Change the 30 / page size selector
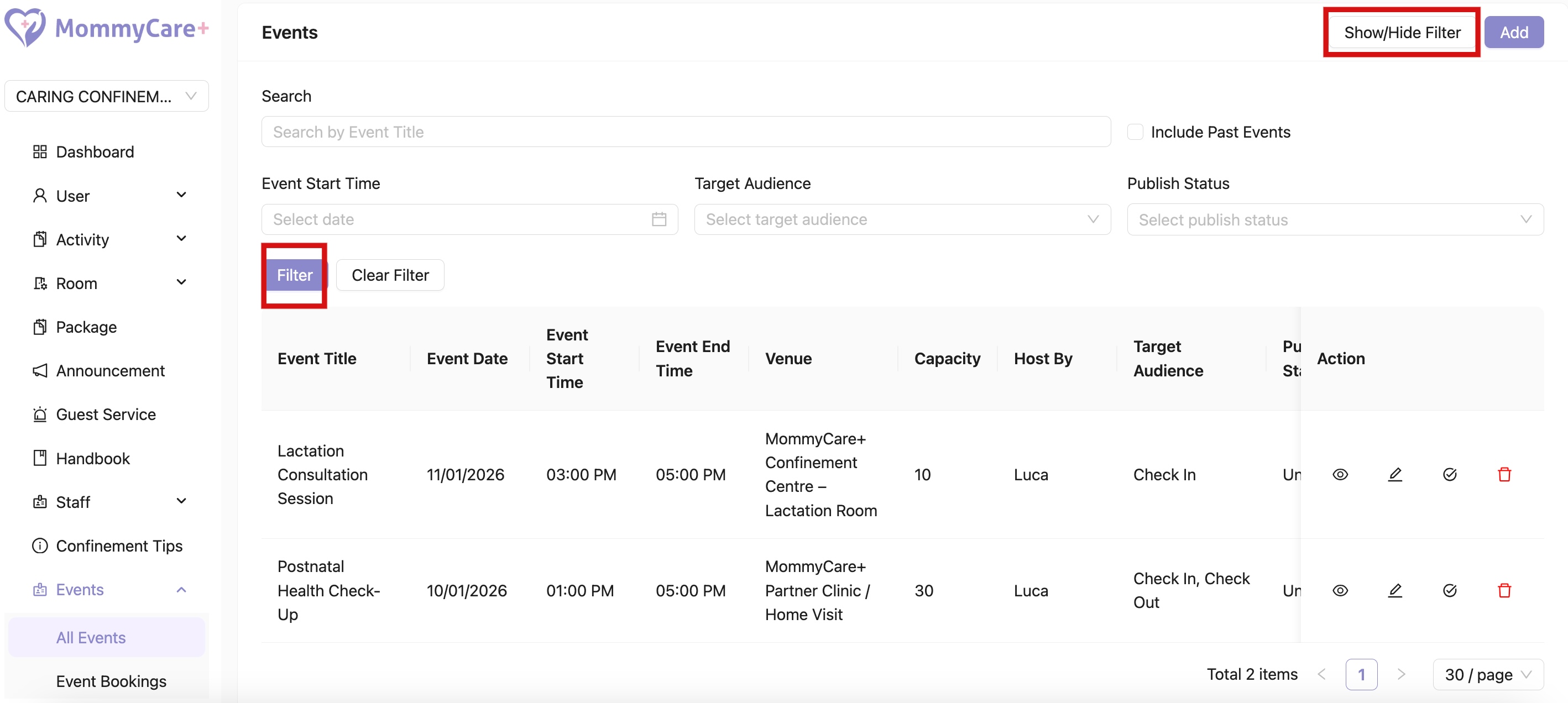1568x703 pixels. pos(1487,674)
